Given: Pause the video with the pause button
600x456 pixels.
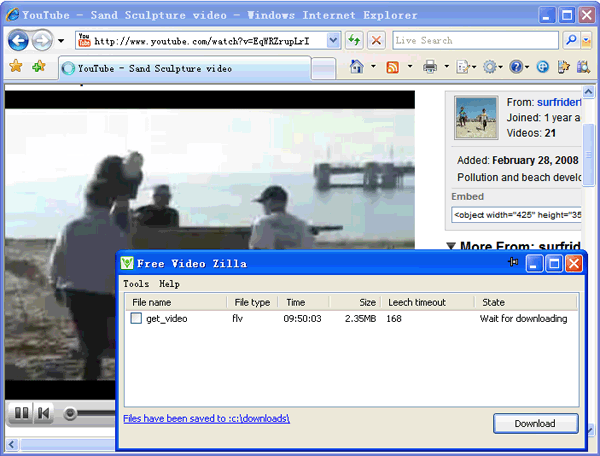Looking at the screenshot, I should (19, 413).
